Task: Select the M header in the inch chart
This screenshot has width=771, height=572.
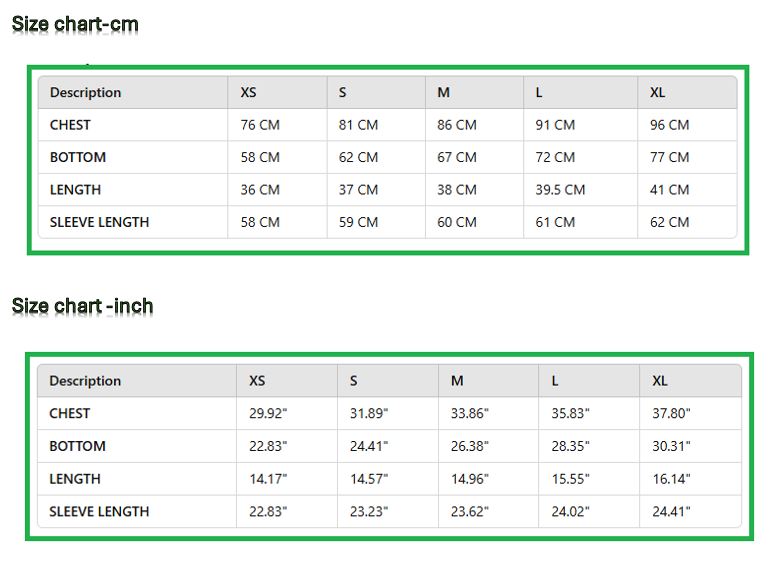Action: click(x=457, y=381)
